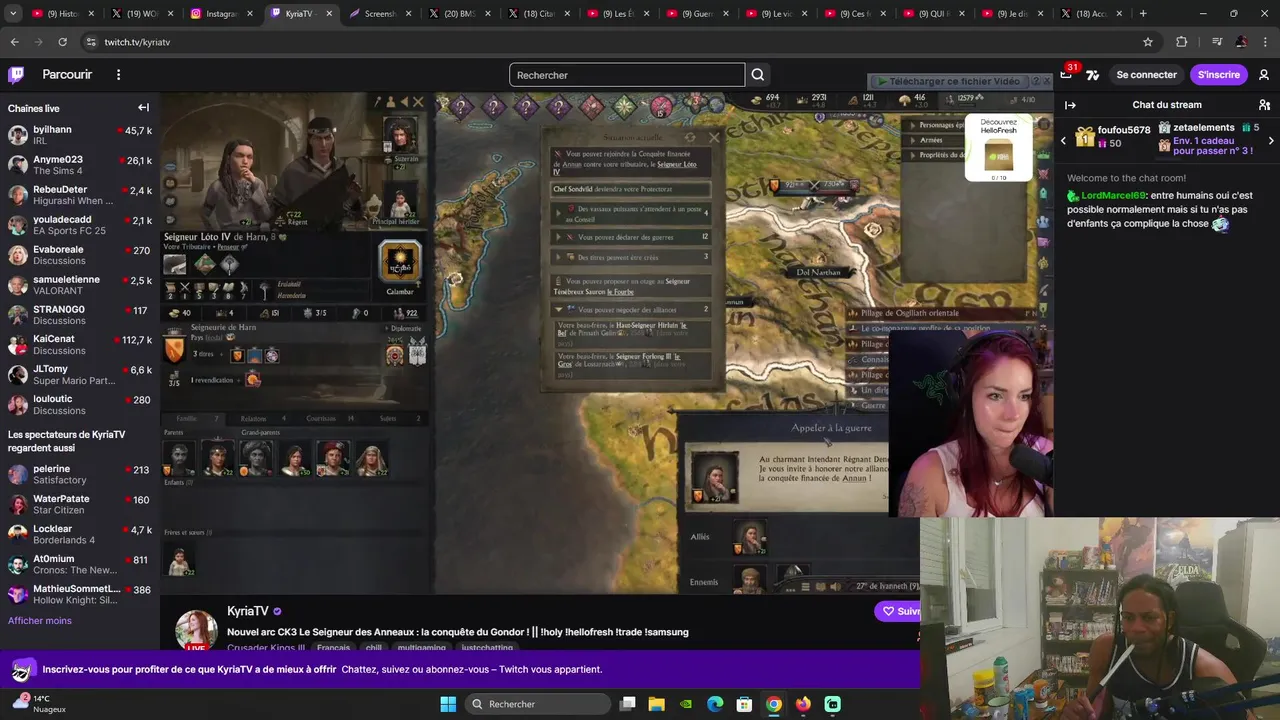Open Parcourir in the Twitch header
The height and width of the screenshot is (720, 1280).
(67, 75)
